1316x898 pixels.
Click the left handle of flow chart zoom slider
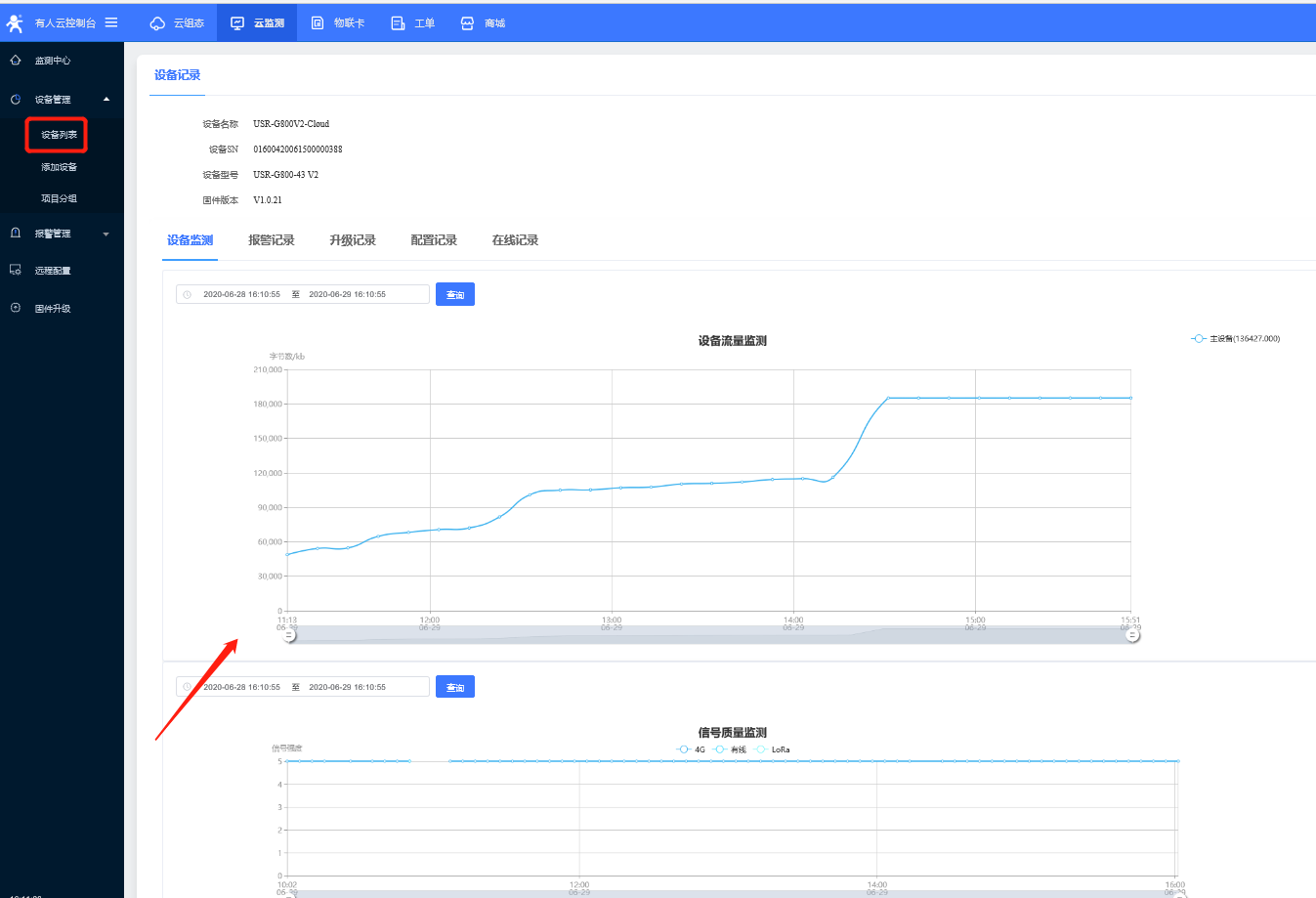coord(289,635)
